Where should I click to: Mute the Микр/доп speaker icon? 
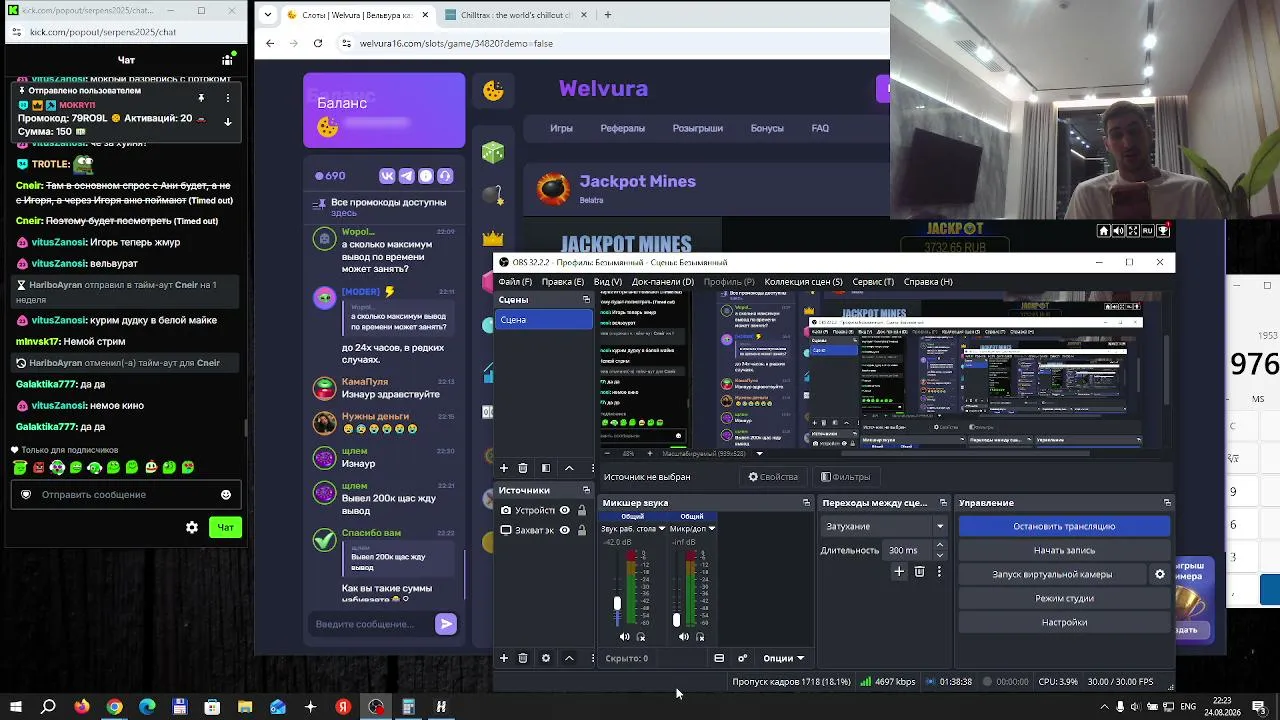pos(684,637)
